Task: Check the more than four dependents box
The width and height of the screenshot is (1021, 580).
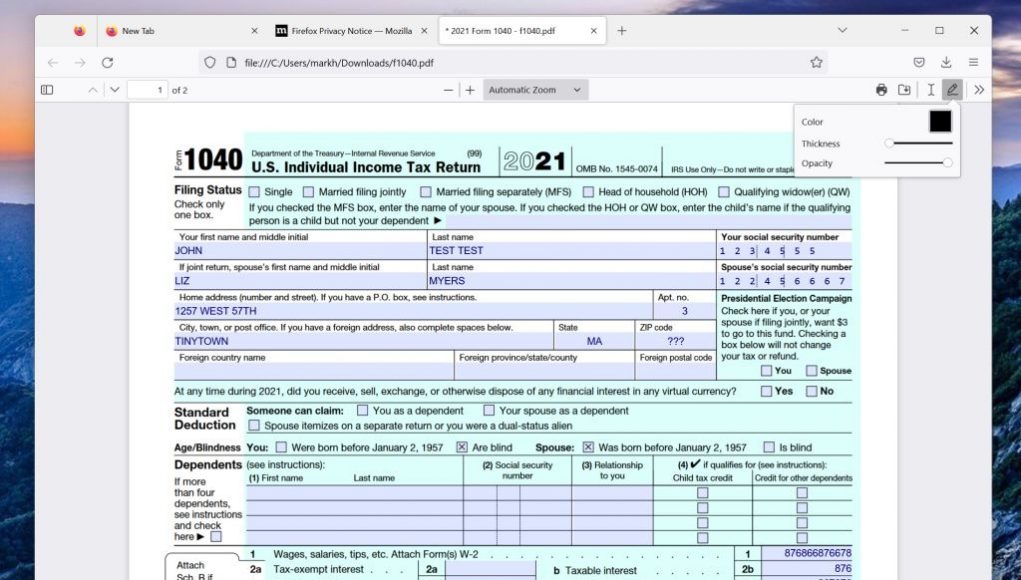Action: pos(216,536)
